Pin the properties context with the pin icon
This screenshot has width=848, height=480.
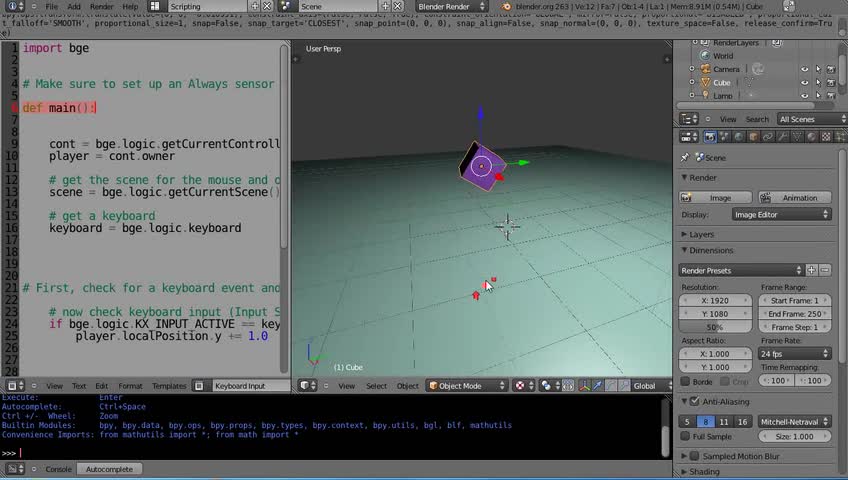point(685,157)
